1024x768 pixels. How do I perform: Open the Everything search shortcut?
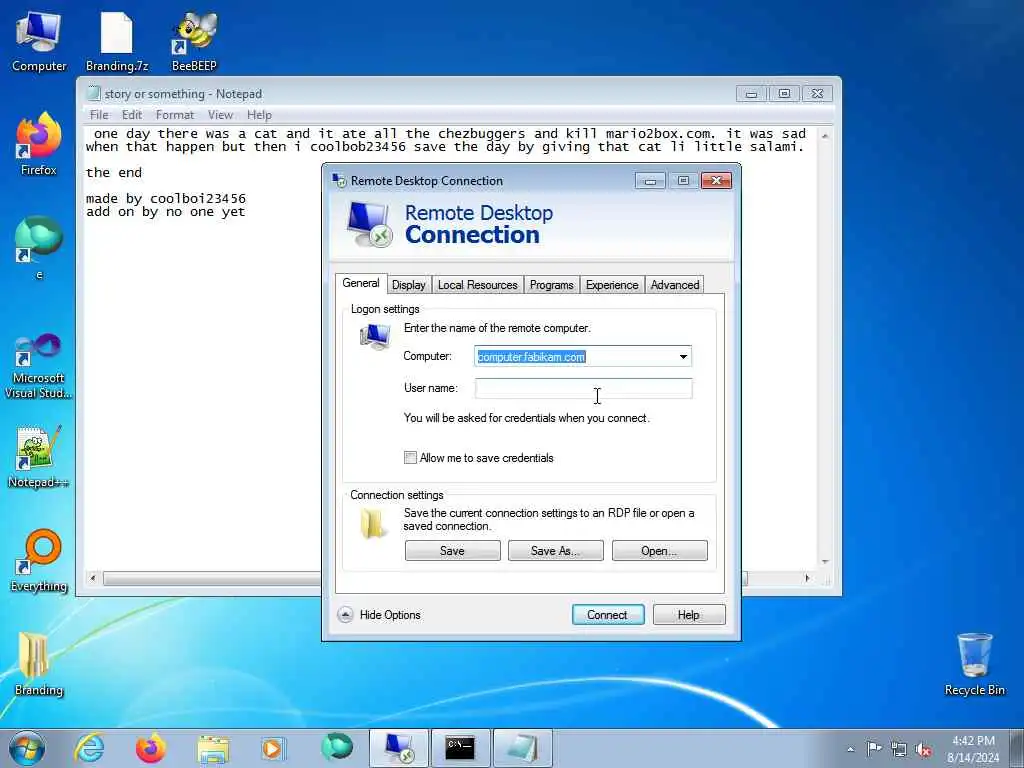coord(39,560)
